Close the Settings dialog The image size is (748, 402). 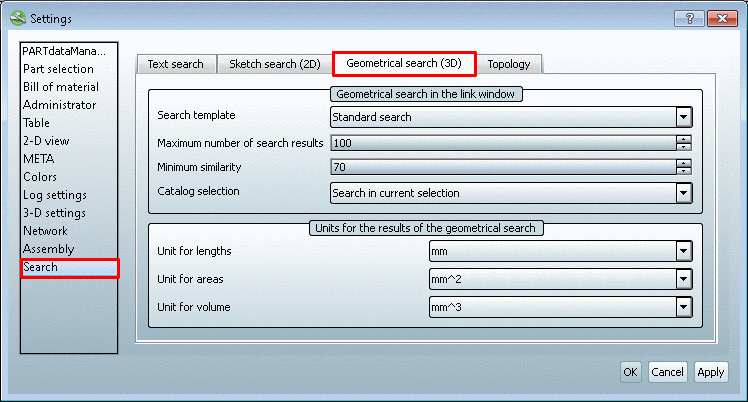tap(722, 19)
